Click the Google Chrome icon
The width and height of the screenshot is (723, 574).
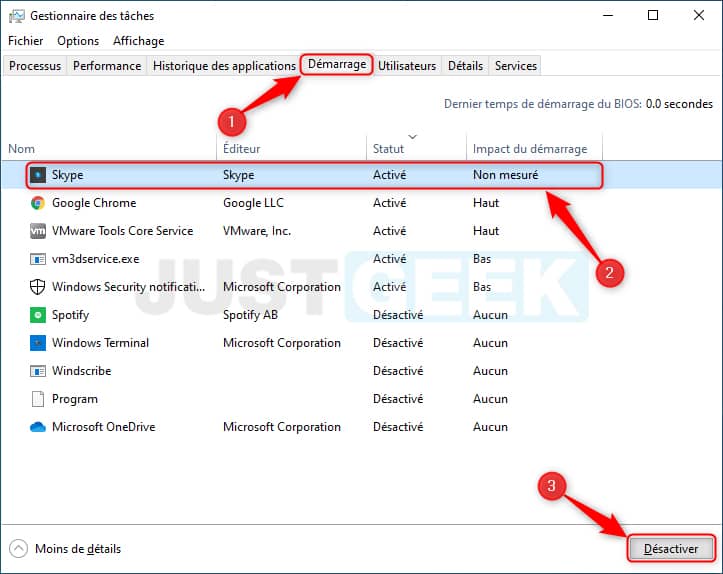(38, 203)
